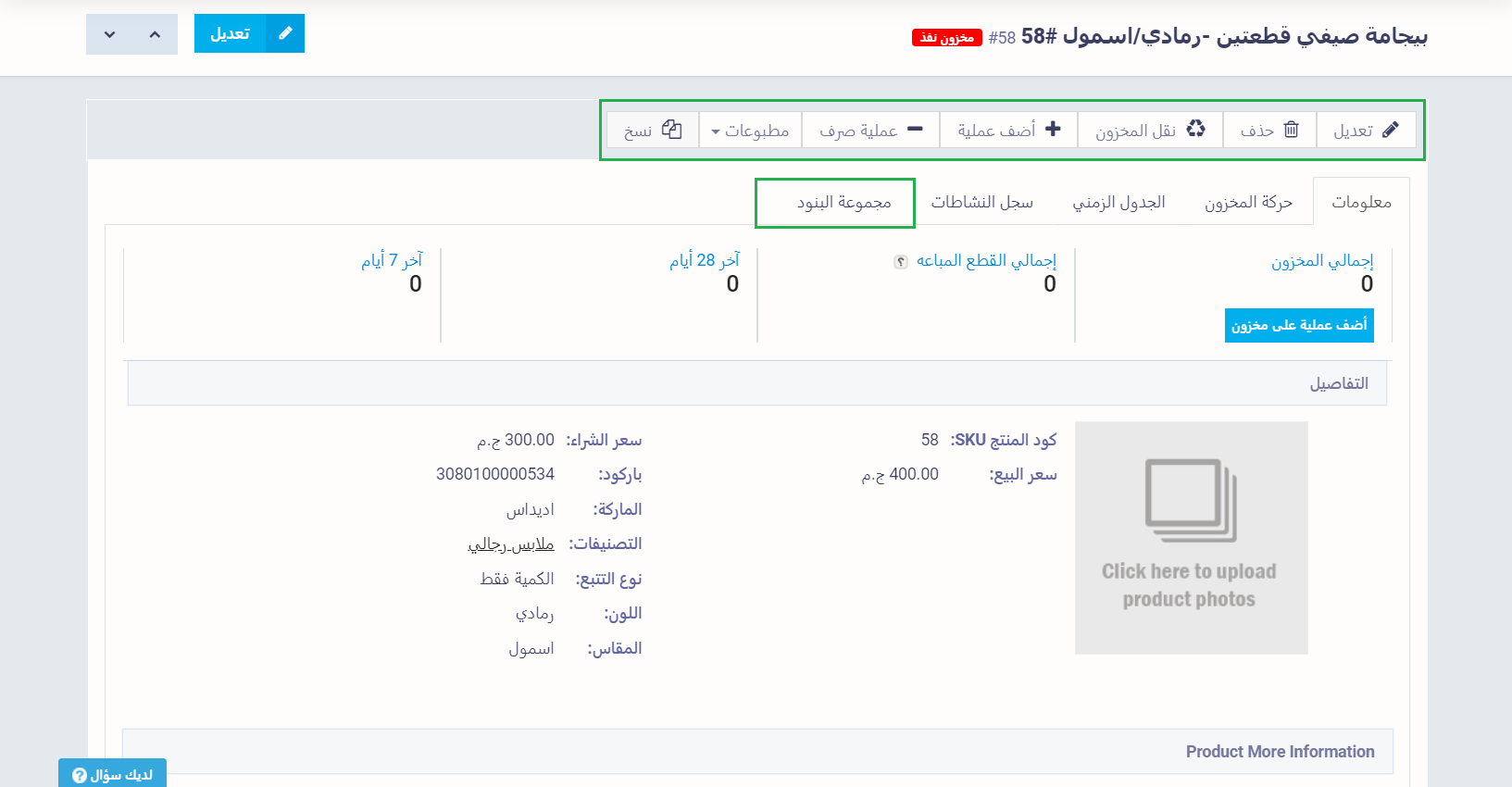The image size is (1512, 787).
Task: Click the question mark beside Total Sold Pieces
Action: [900, 262]
